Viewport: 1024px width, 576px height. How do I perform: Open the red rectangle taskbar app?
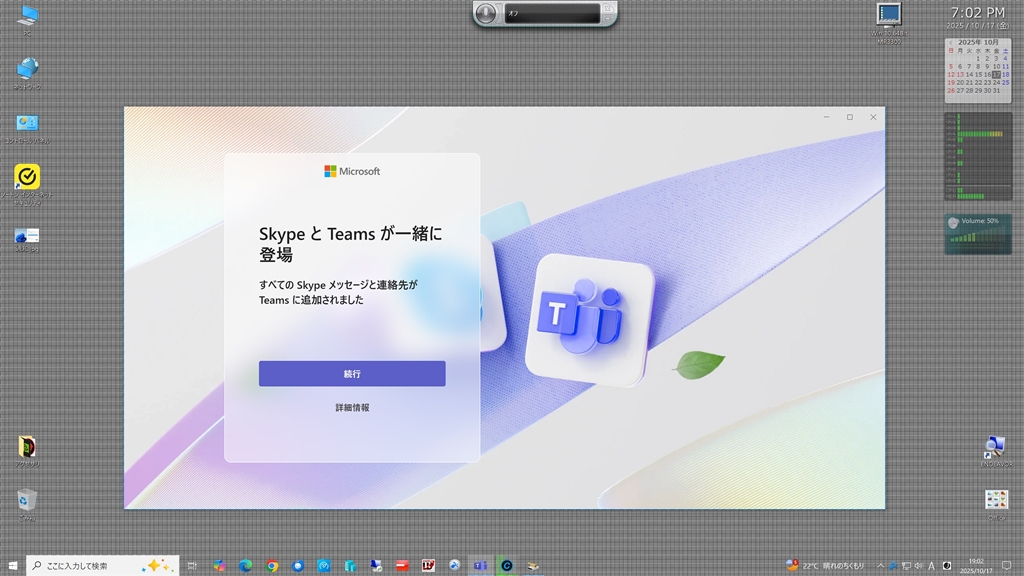[x=402, y=566]
